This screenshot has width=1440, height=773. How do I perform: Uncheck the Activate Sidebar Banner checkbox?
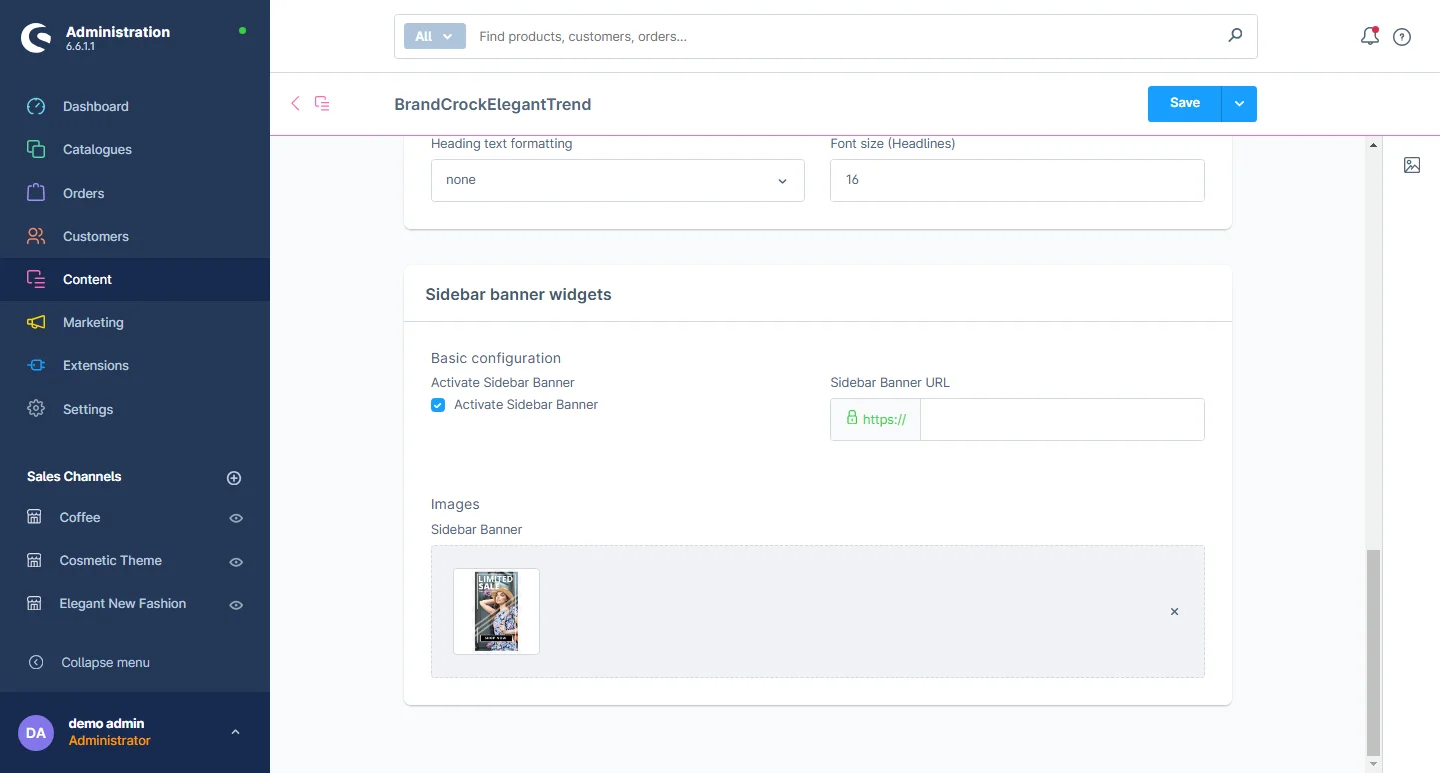click(x=438, y=405)
